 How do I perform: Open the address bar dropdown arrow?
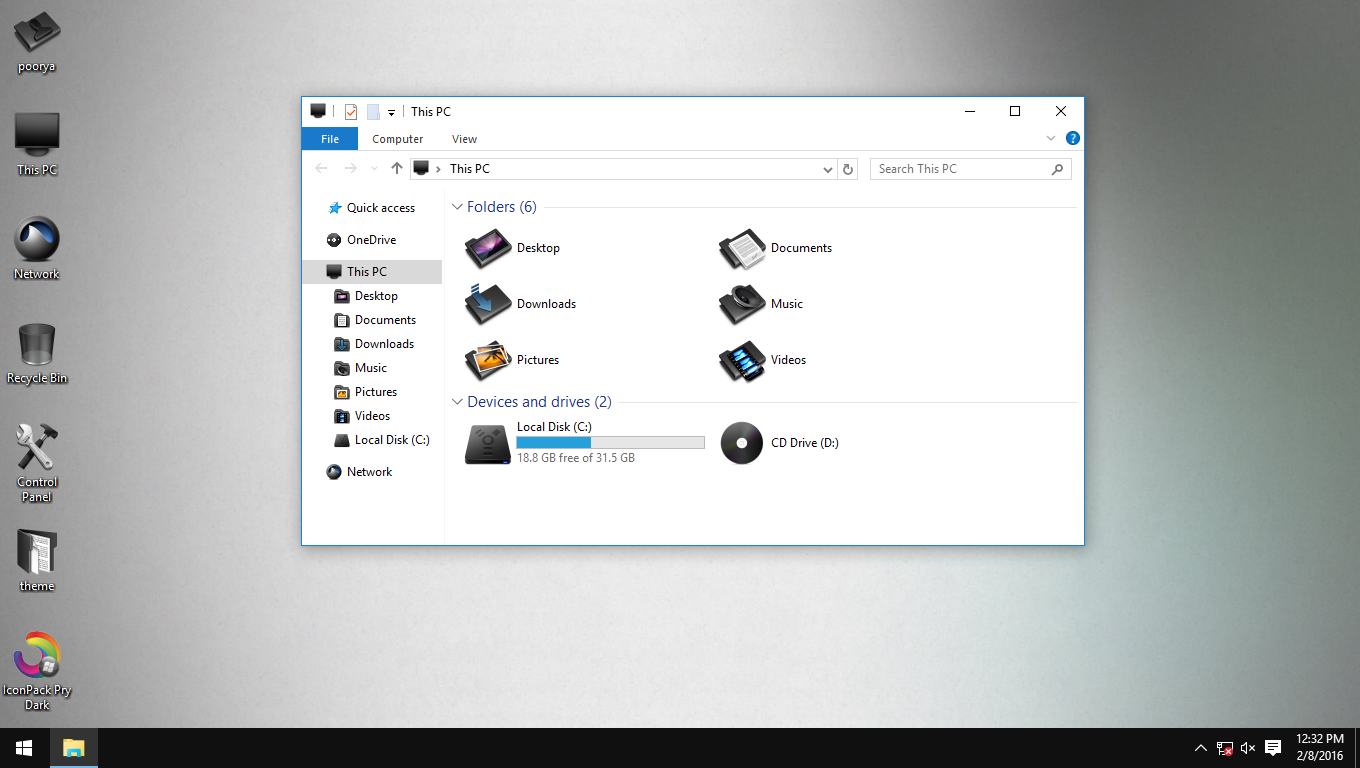tap(827, 168)
